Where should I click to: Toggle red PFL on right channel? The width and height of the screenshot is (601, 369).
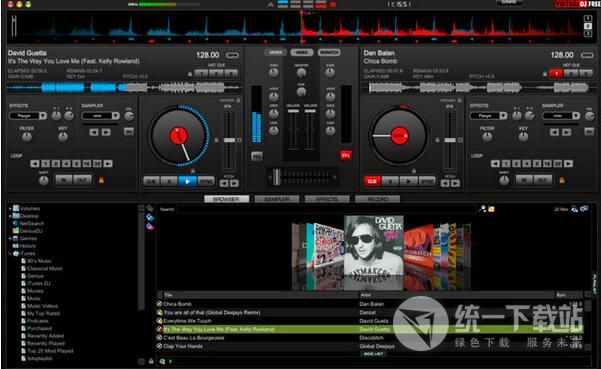(x=346, y=156)
